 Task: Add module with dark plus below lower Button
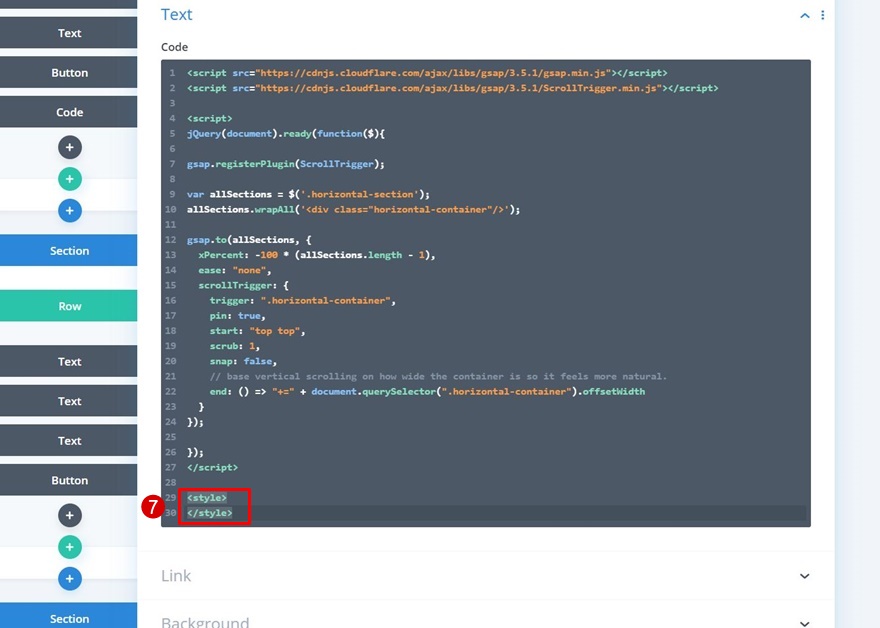point(70,516)
